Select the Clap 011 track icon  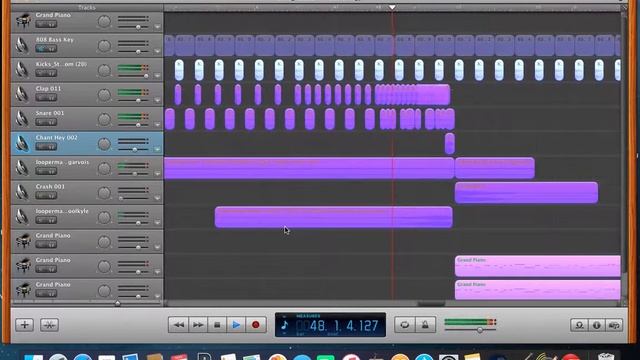point(22,94)
